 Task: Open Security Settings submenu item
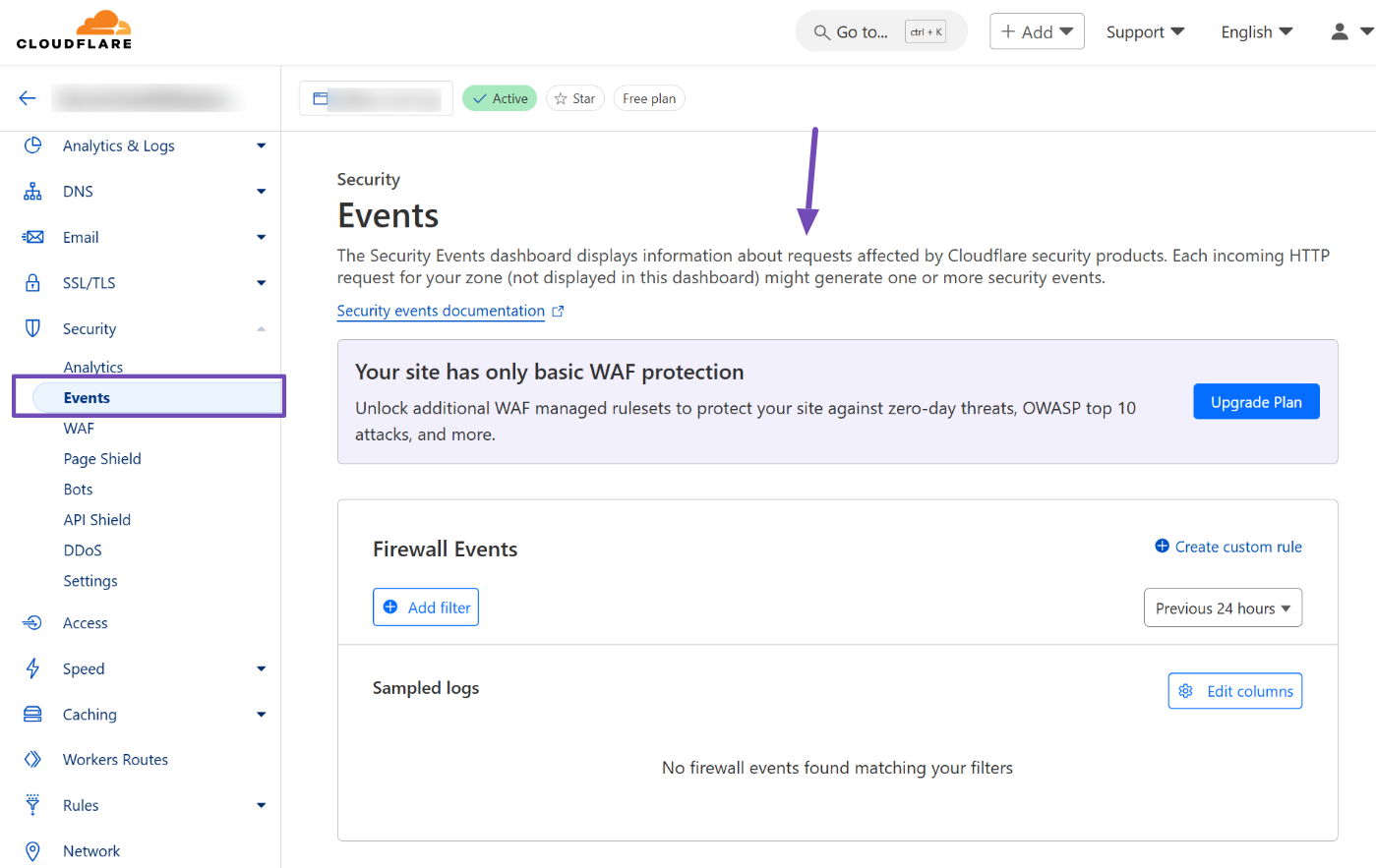(x=90, y=581)
